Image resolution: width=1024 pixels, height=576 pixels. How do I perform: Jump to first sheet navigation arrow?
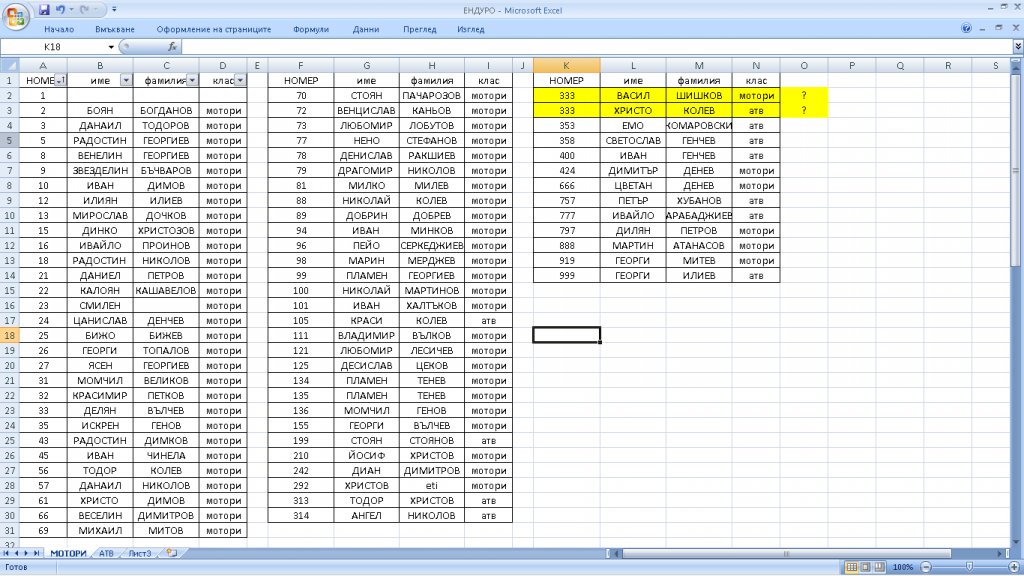7,552
